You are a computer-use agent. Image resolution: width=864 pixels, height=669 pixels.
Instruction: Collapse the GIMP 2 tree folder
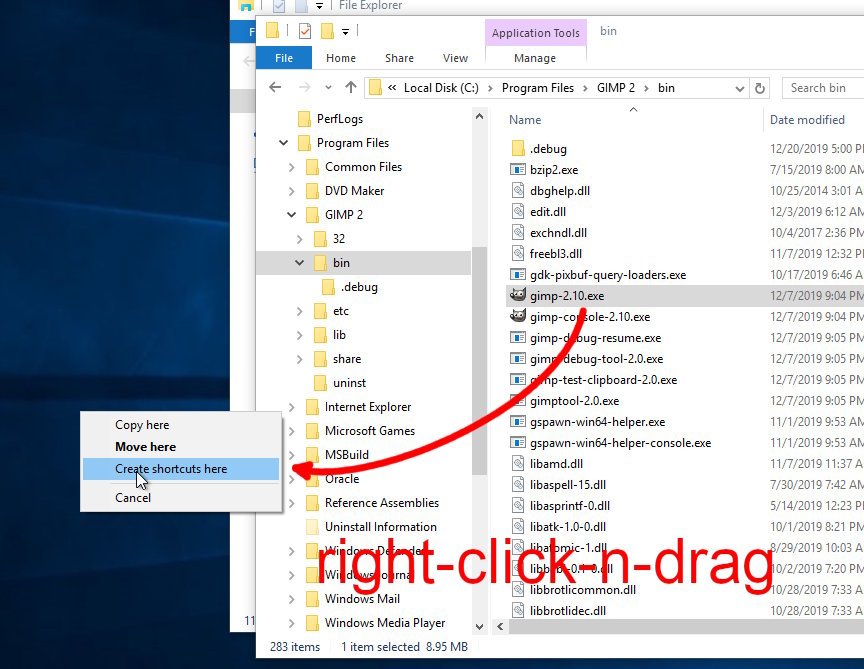(291, 215)
